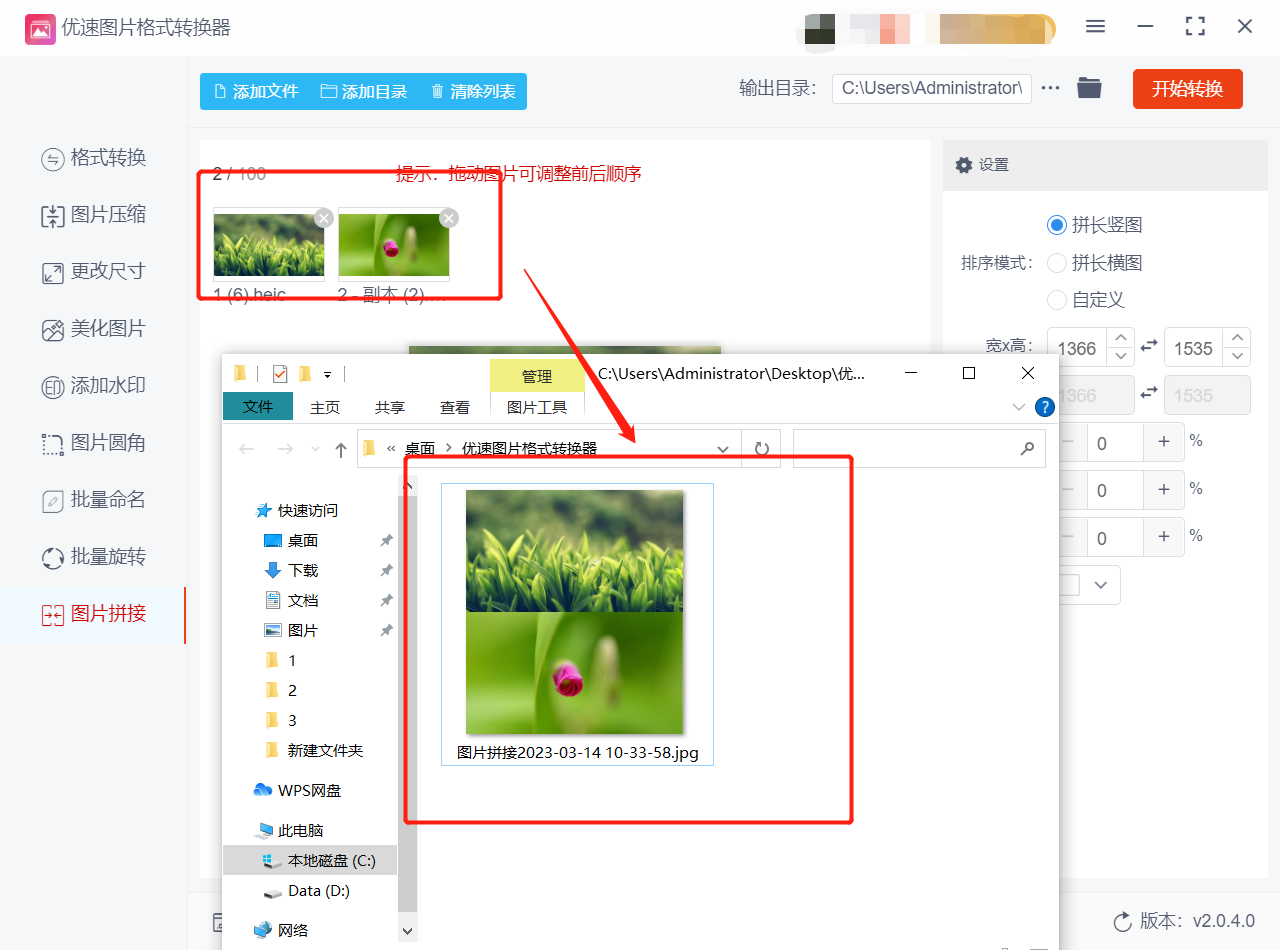The image size is (1280, 950).
Task: Select Data (D:) drive in navigation pane
Action: click(x=306, y=890)
